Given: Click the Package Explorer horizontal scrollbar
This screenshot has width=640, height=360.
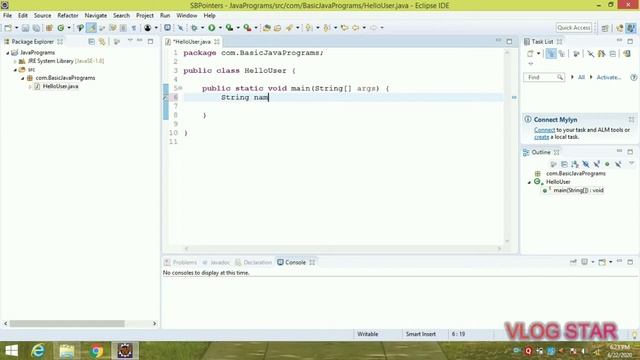Looking at the screenshot, I should click(x=67, y=324).
